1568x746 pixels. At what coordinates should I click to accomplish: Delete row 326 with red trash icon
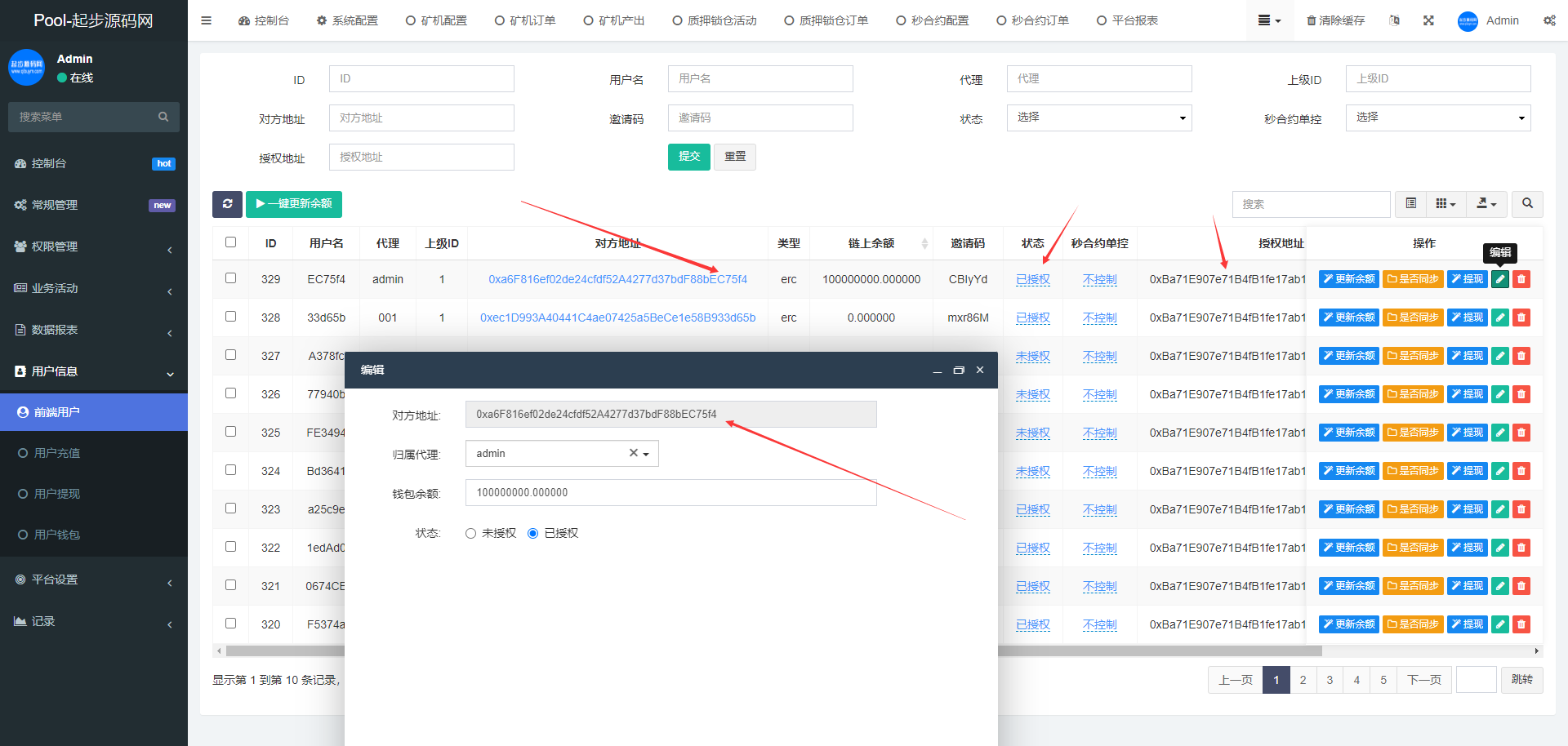pyautogui.click(x=1521, y=394)
